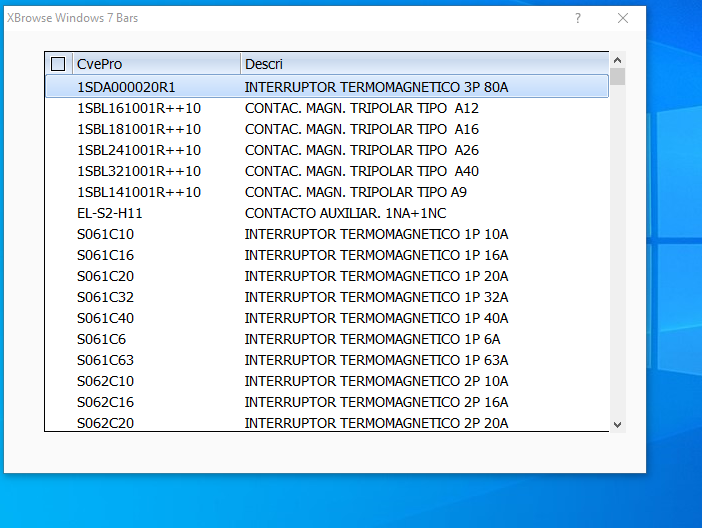Click description INTERRUPTOR TERMOMAGNETICO 1P 10A
This screenshot has width=702, height=528.
(x=377, y=234)
